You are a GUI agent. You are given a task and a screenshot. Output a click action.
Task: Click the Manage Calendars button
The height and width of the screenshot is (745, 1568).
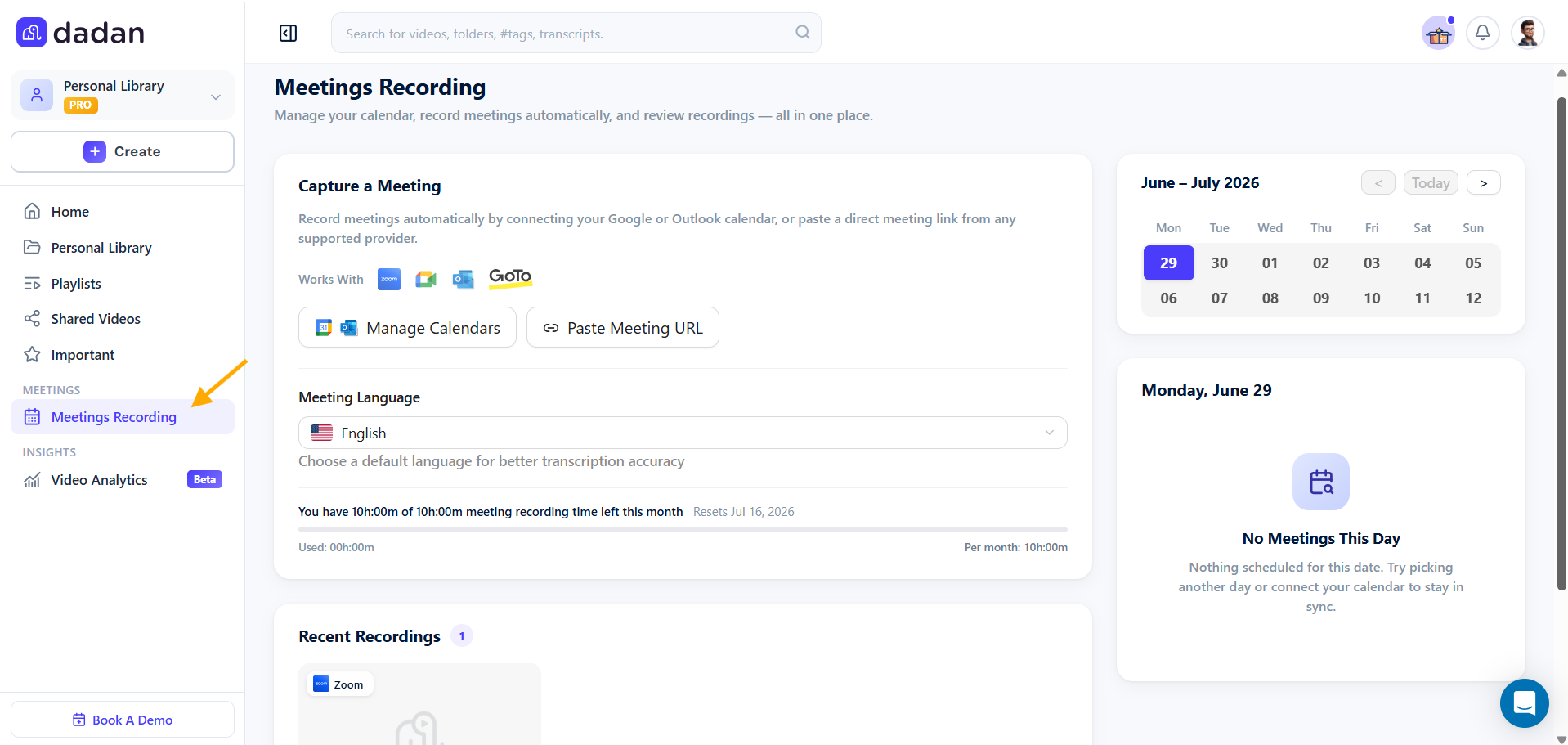[x=407, y=327]
